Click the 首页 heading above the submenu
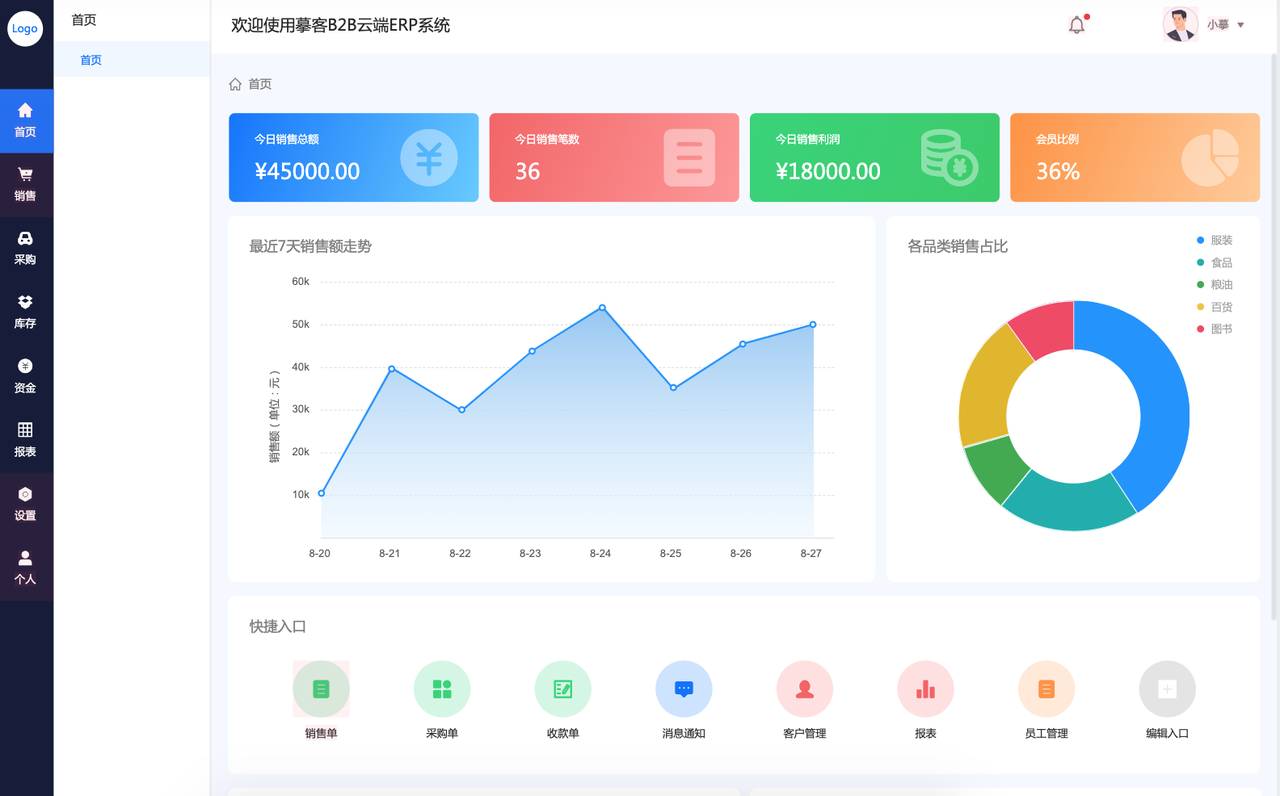The image size is (1280, 796). tap(84, 20)
